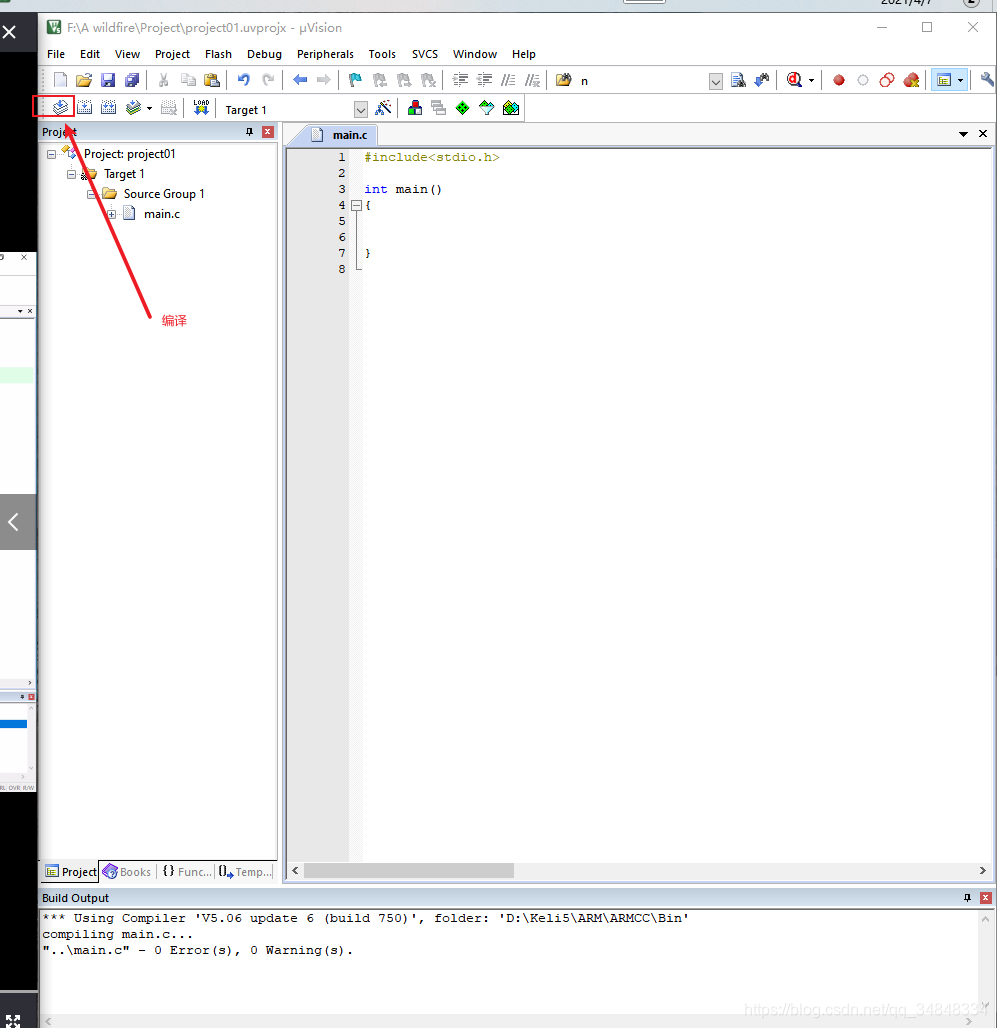The width and height of the screenshot is (997, 1028).
Task: Open the Target 1 dropdown arrow
Action: (361, 109)
